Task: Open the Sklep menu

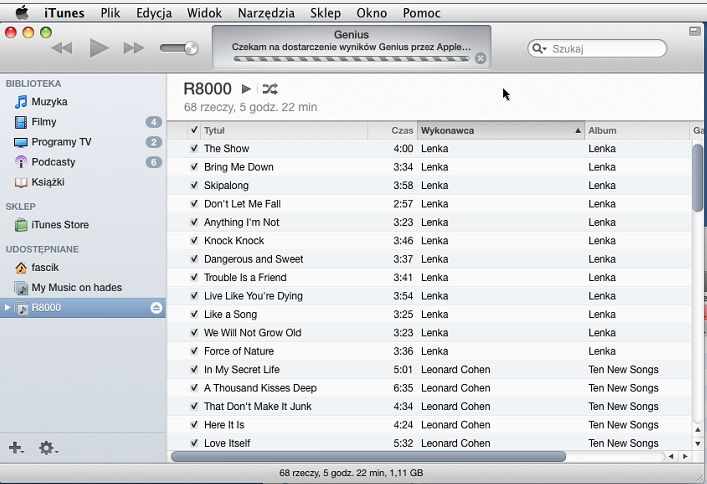Action: (x=325, y=13)
